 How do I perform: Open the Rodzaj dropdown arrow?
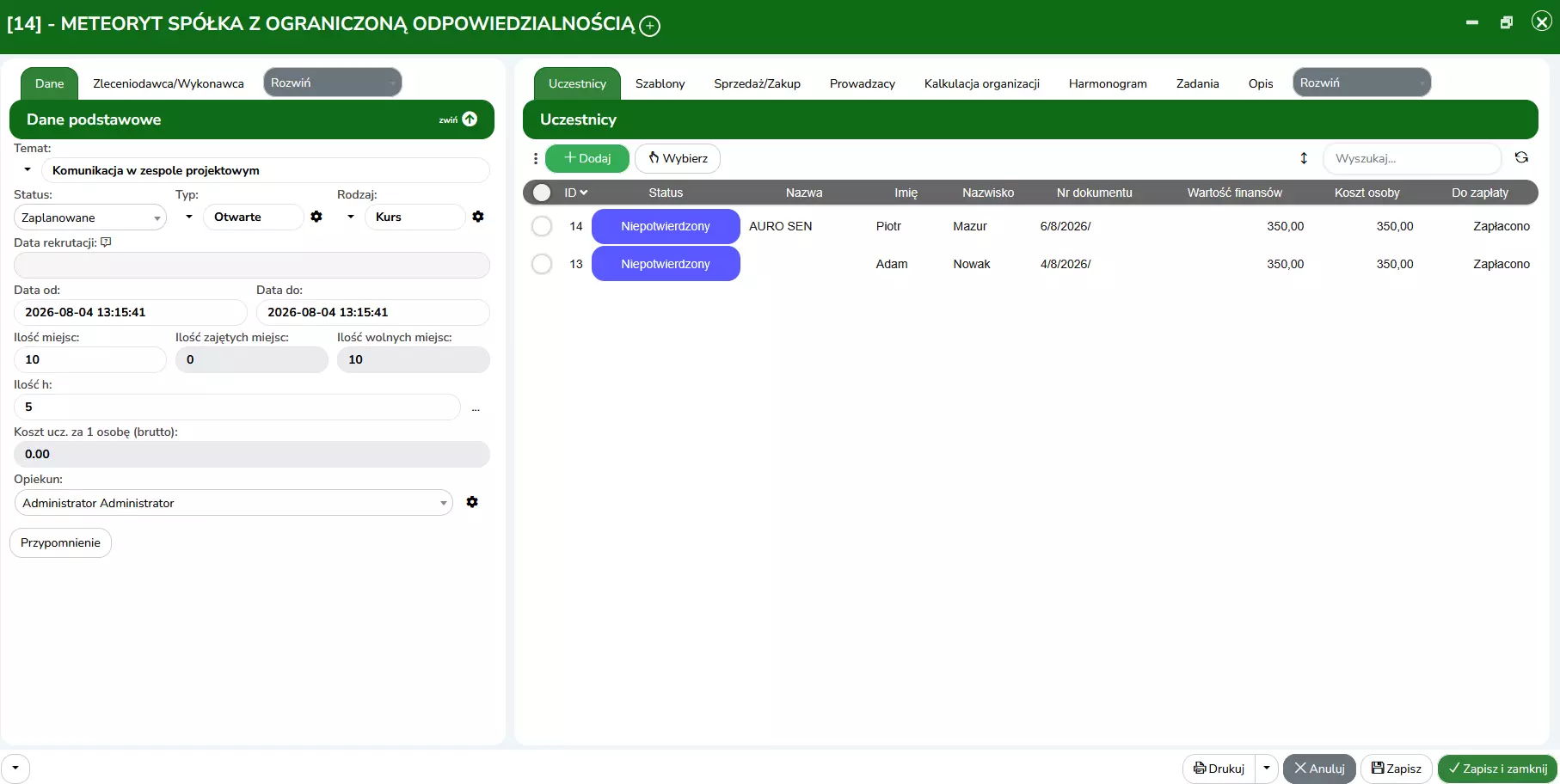click(x=351, y=217)
